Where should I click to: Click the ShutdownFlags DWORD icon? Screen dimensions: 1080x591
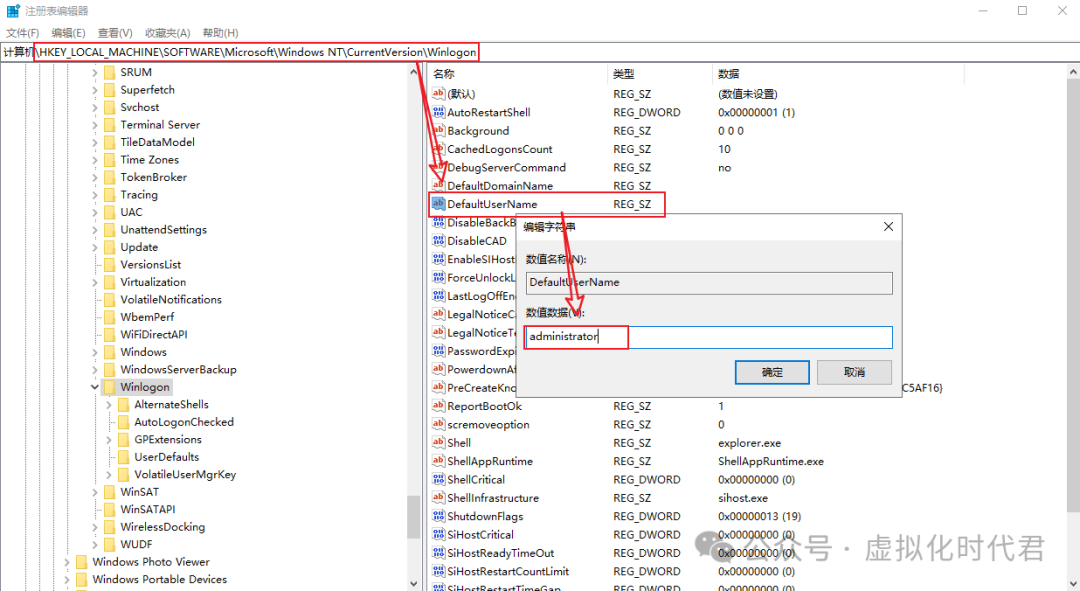click(438, 516)
